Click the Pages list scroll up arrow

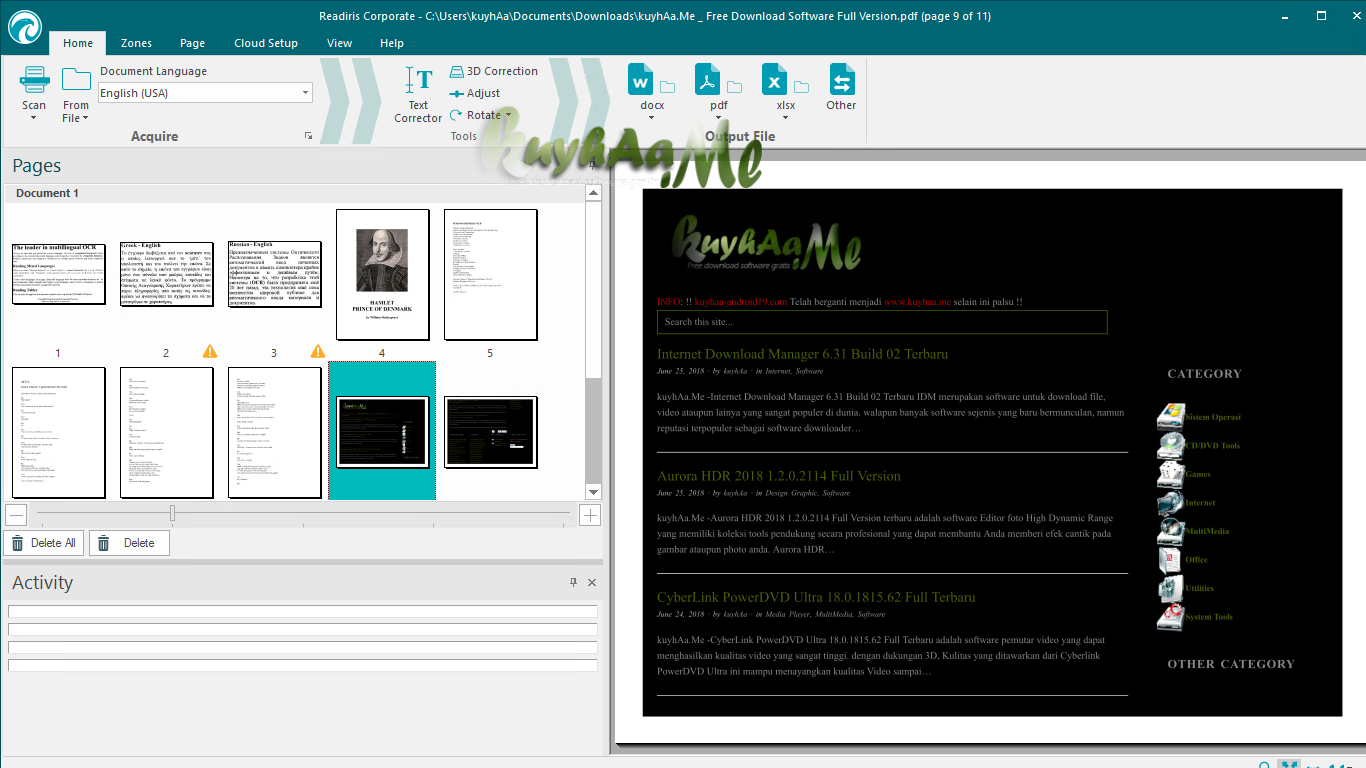pyautogui.click(x=593, y=193)
